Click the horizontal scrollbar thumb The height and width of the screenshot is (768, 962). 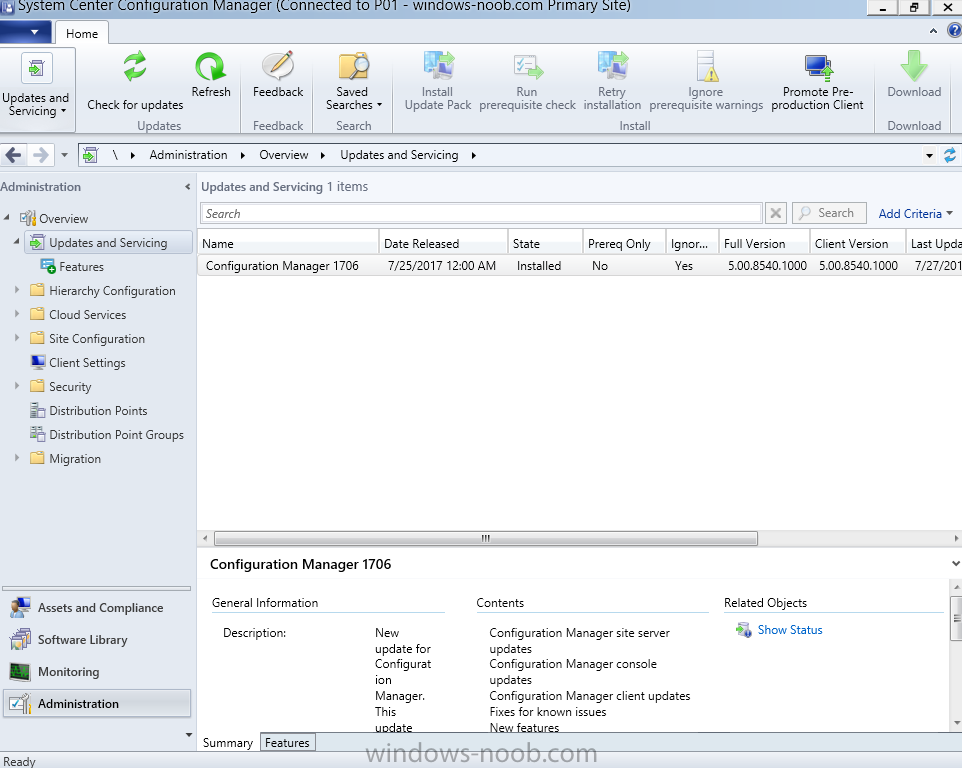pyautogui.click(x=486, y=539)
